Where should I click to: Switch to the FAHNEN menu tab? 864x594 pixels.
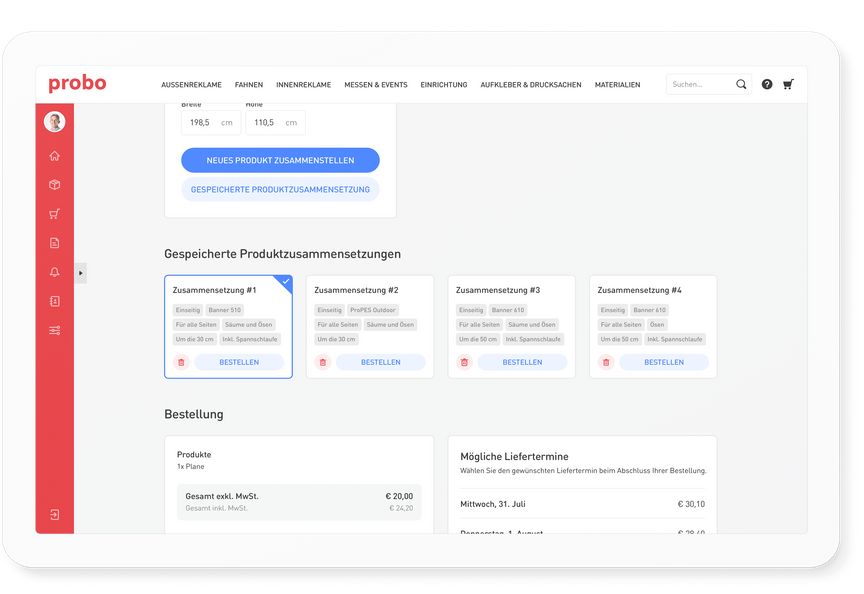tap(248, 85)
